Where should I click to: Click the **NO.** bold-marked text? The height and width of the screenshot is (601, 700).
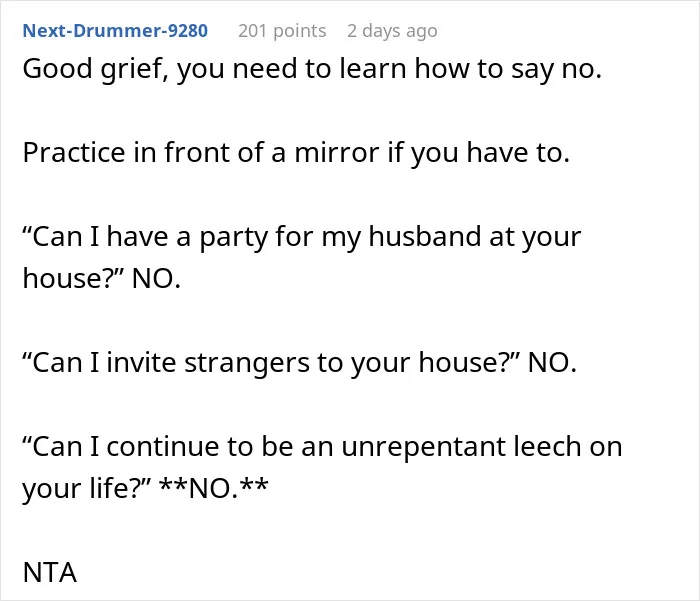[x=214, y=488]
